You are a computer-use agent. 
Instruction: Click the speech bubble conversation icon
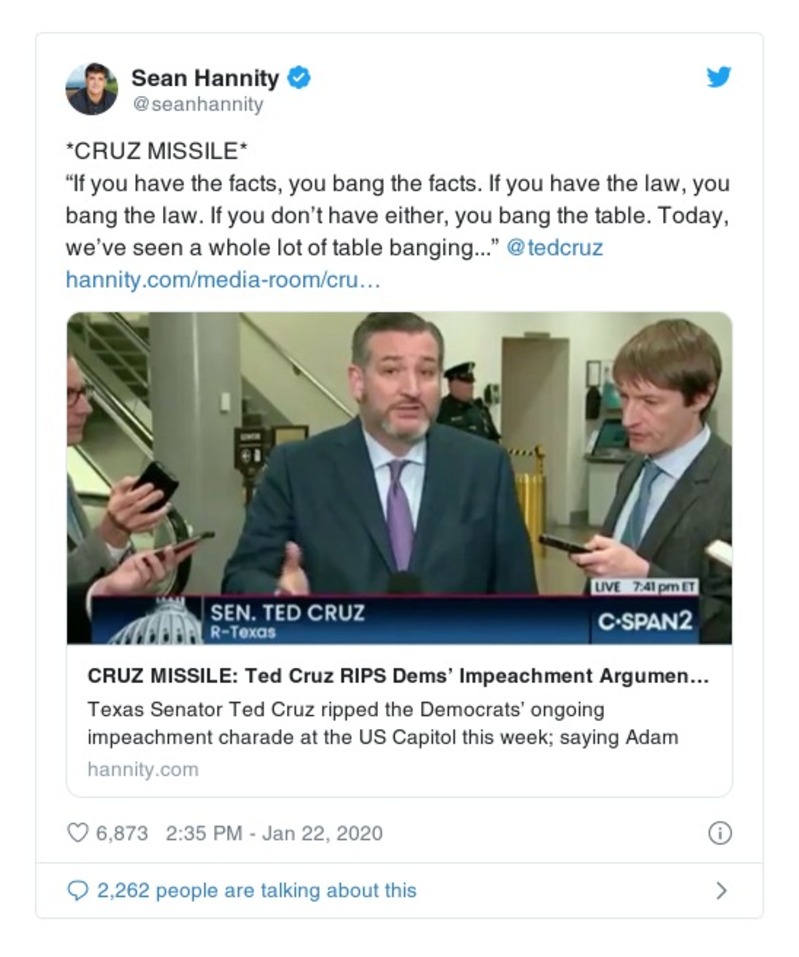[x=78, y=890]
